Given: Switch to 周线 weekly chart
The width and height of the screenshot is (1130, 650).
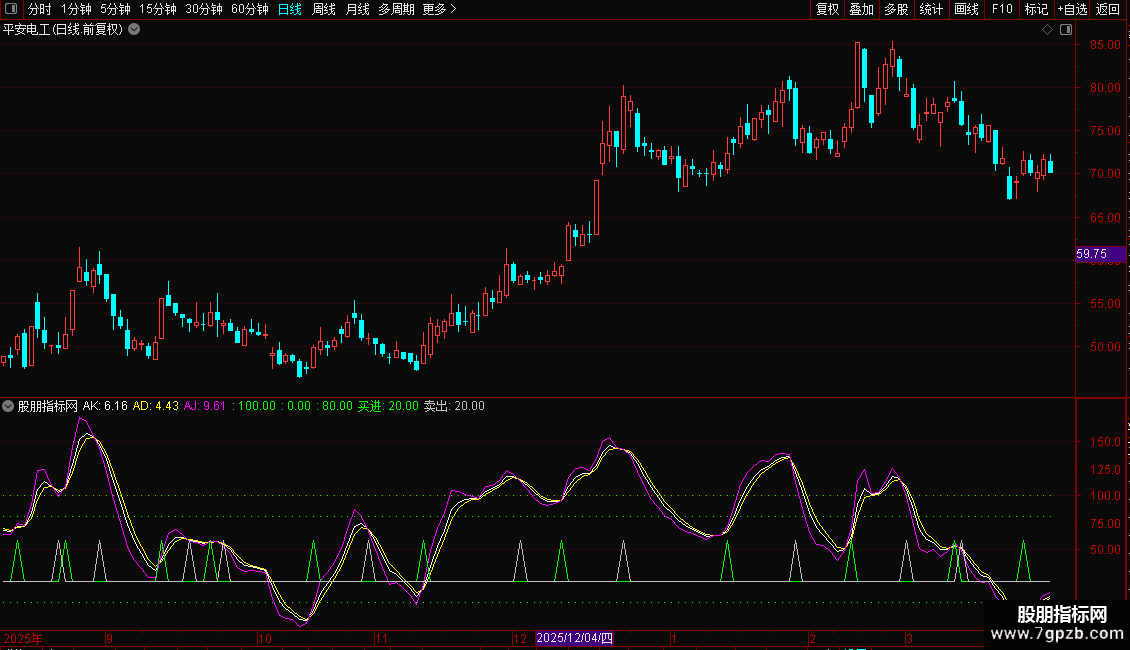Looking at the screenshot, I should coord(324,9).
